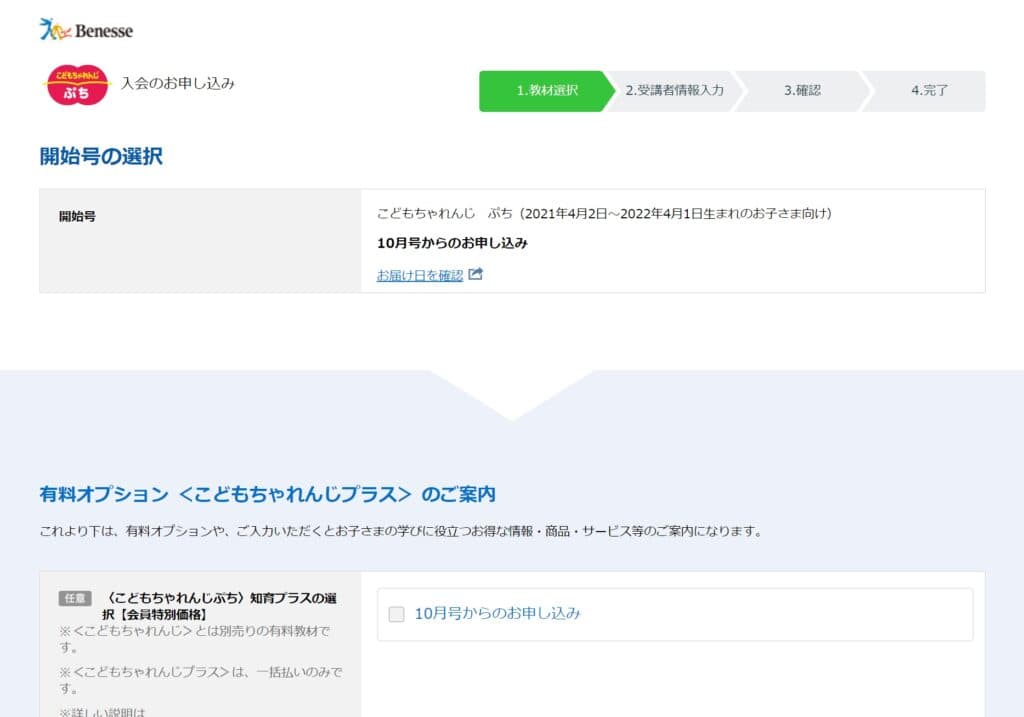Click the 知育プラスの選択【会員特別価格】label
Screen dimensions: 1024x717
(x=220, y=606)
